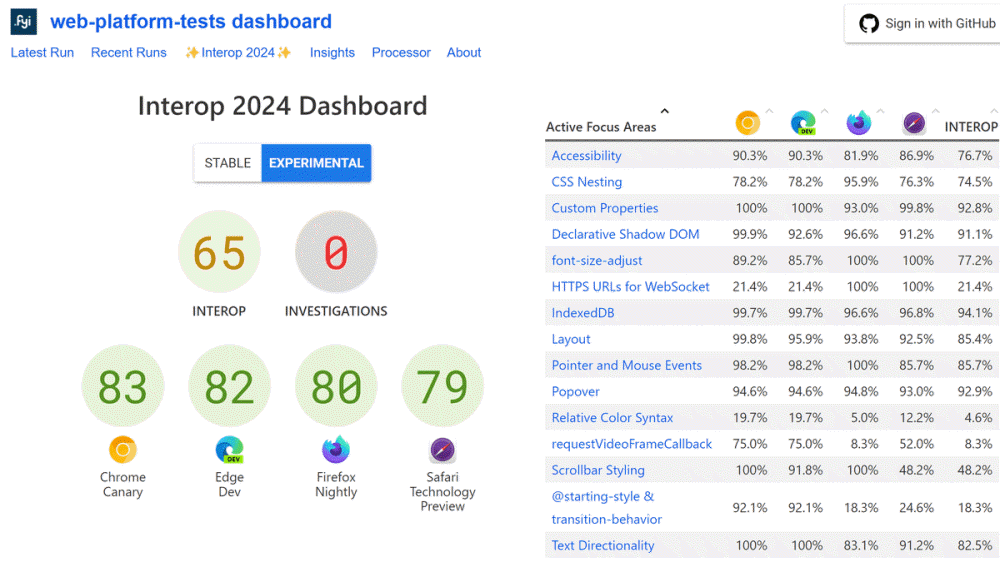The width and height of the screenshot is (1000, 562).
Task: Click Chrome Canary icon under score 83
Action: (x=123, y=450)
